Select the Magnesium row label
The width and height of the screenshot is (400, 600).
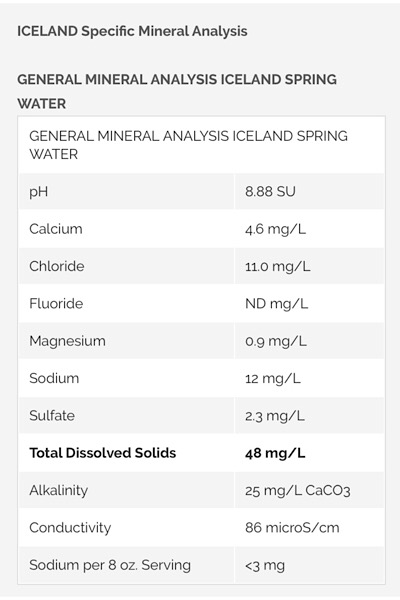tap(67, 341)
